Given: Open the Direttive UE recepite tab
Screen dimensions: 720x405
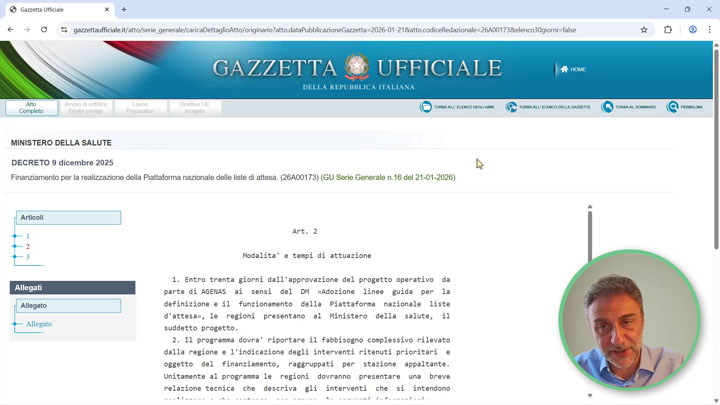Looking at the screenshot, I should [x=195, y=108].
